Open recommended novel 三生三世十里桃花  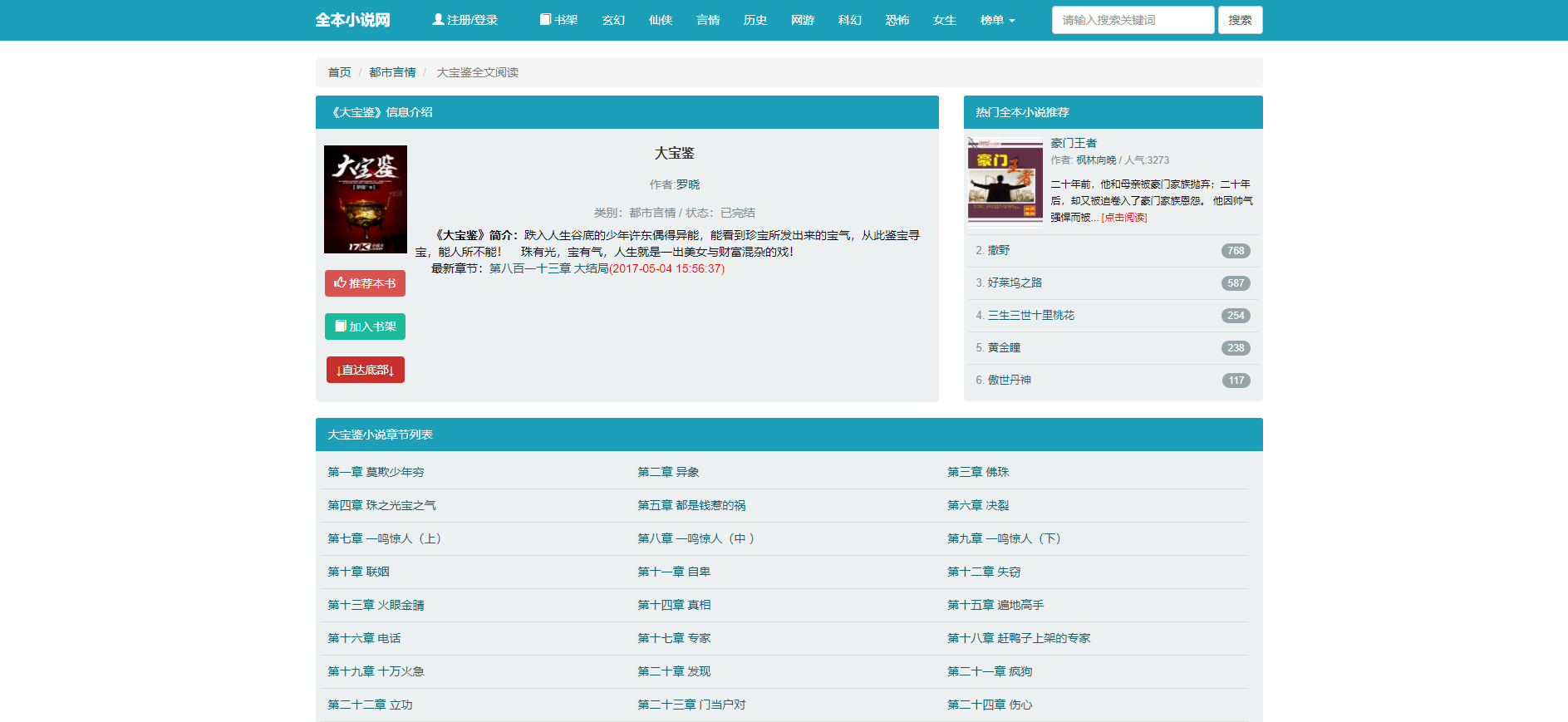(x=1031, y=315)
